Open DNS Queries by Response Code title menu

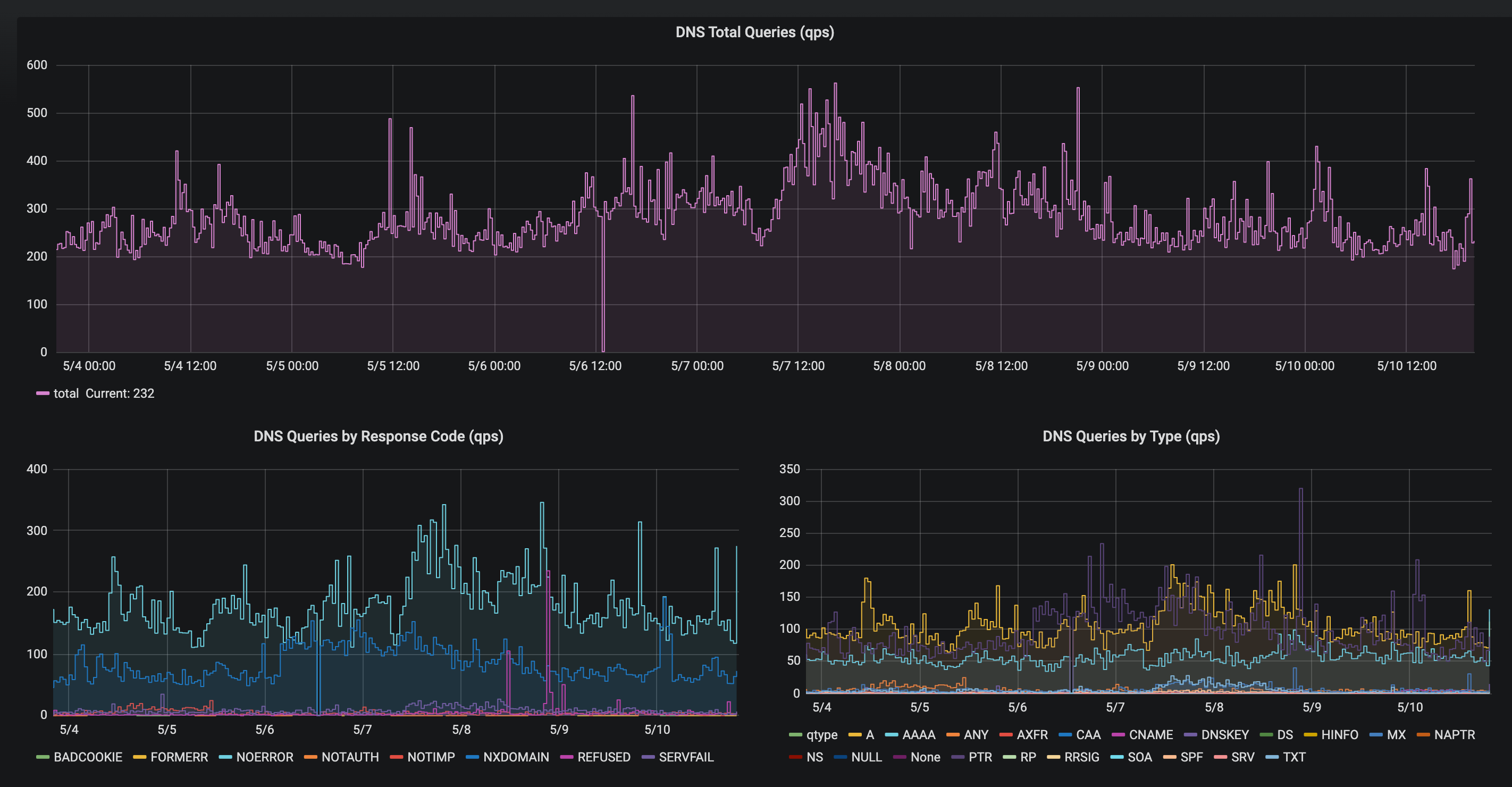[378, 436]
